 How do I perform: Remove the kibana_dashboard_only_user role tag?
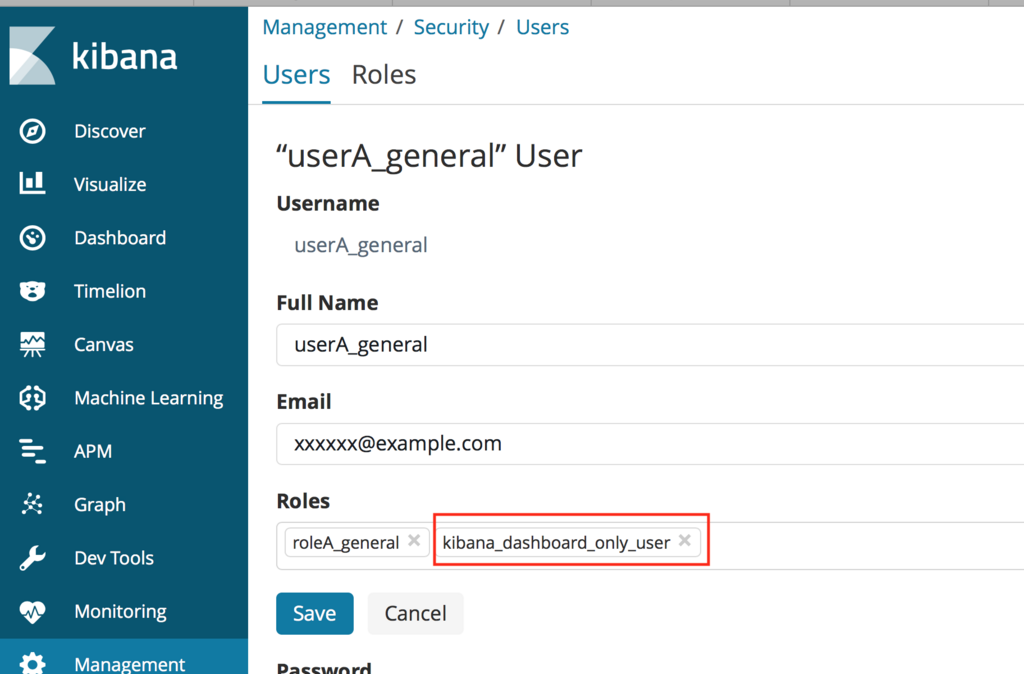684,540
